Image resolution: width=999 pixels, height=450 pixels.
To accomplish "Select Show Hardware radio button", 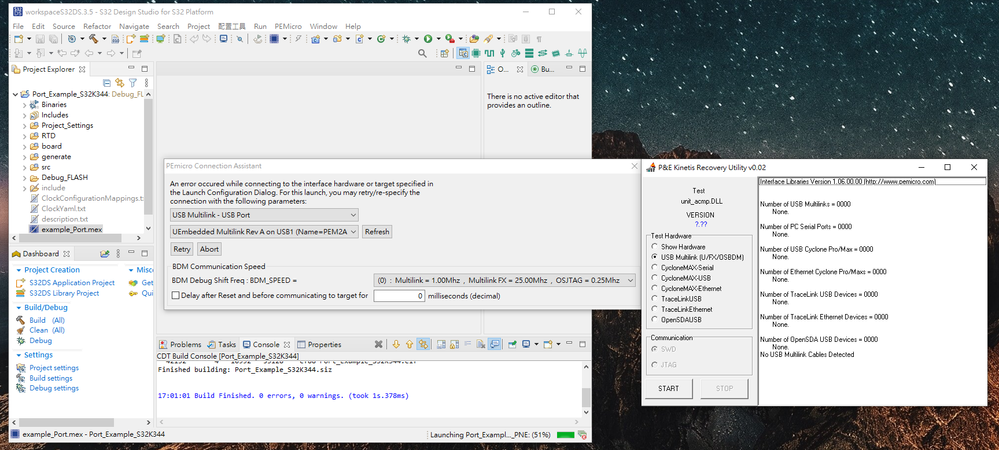I will coord(654,247).
